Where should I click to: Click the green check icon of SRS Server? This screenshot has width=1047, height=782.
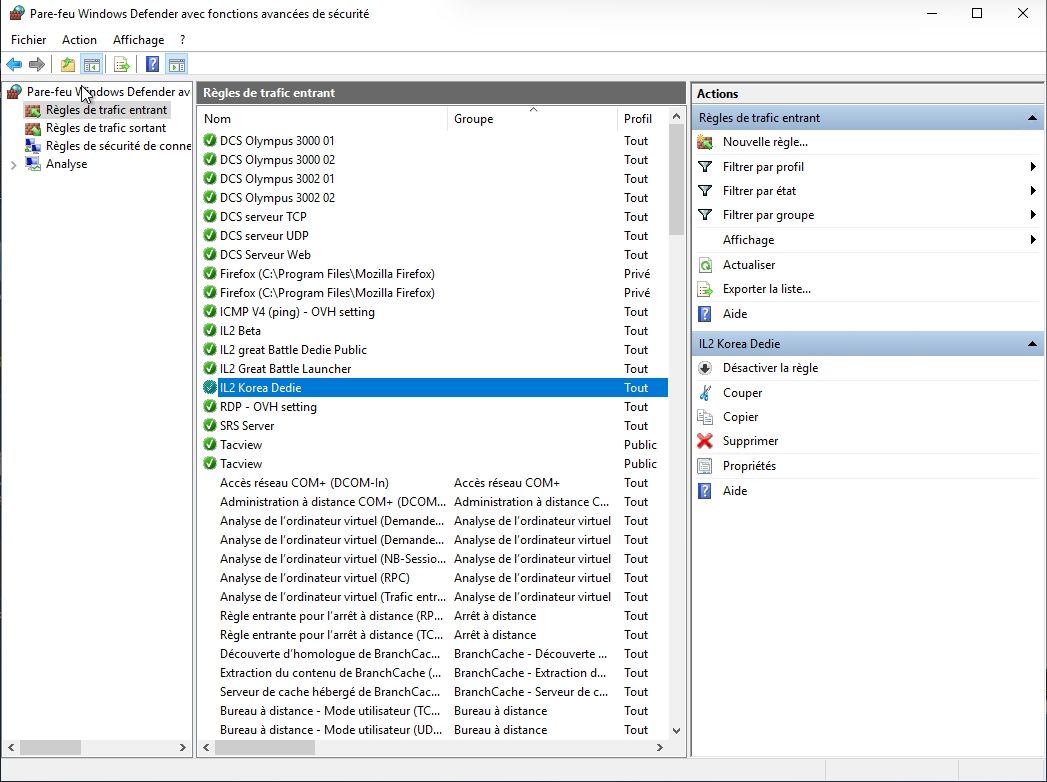[x=210, y=425]
